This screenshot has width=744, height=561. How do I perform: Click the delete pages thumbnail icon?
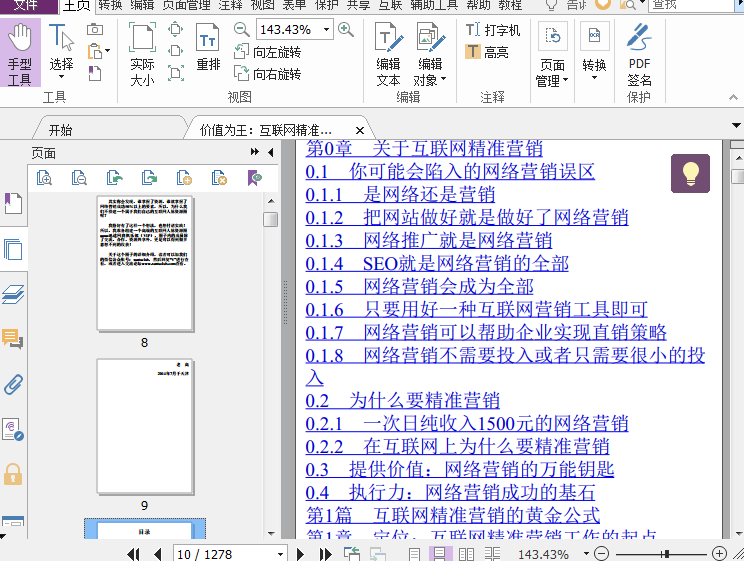[x=219, y=178]
